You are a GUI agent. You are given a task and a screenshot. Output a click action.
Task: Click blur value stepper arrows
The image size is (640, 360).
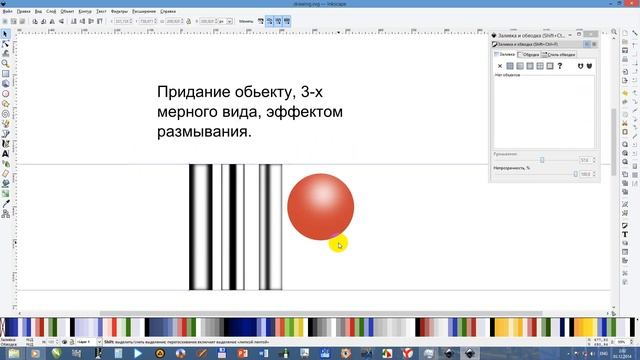click(594, 160)
